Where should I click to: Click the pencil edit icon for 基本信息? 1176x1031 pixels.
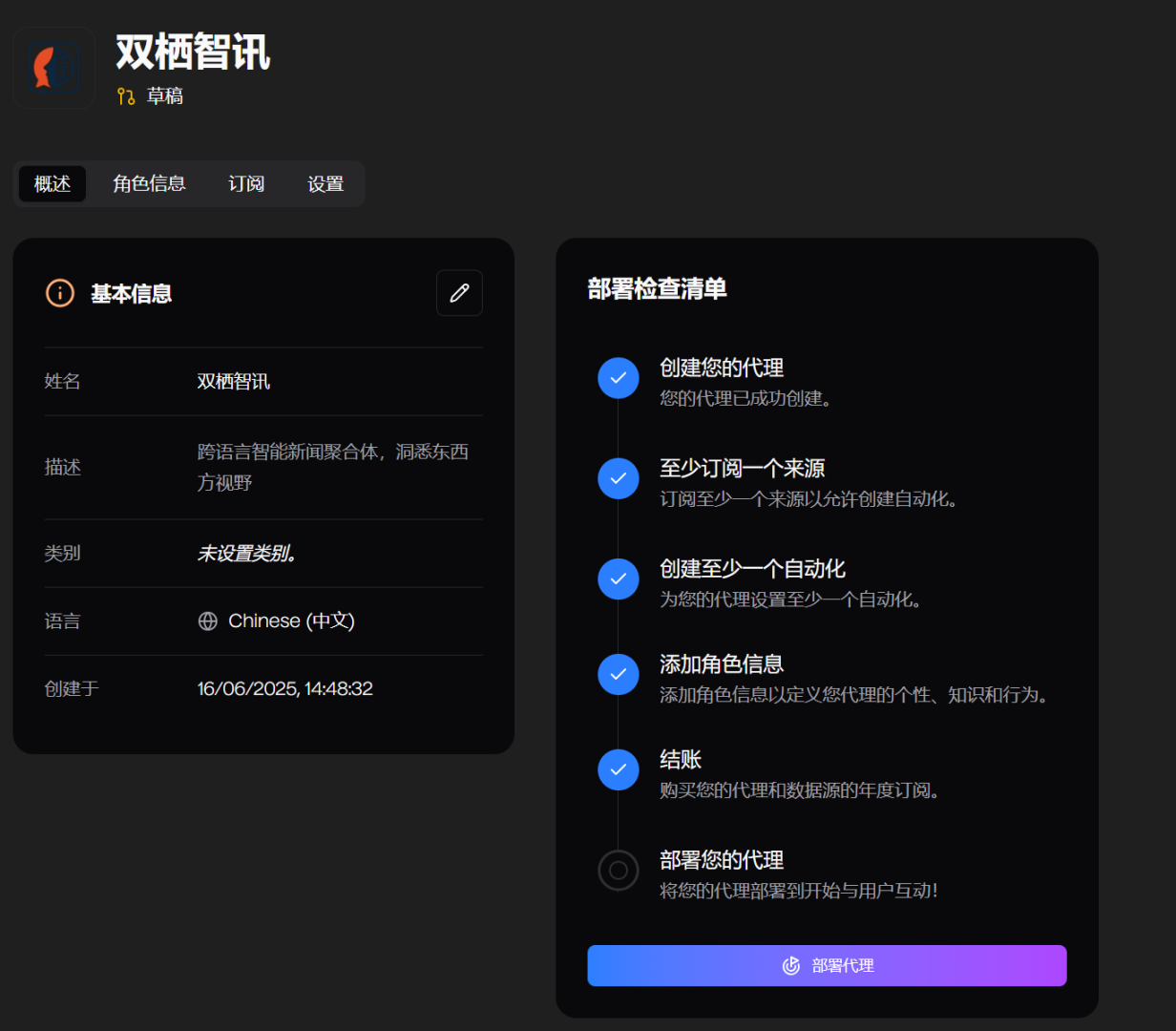(x=459, y=293)
